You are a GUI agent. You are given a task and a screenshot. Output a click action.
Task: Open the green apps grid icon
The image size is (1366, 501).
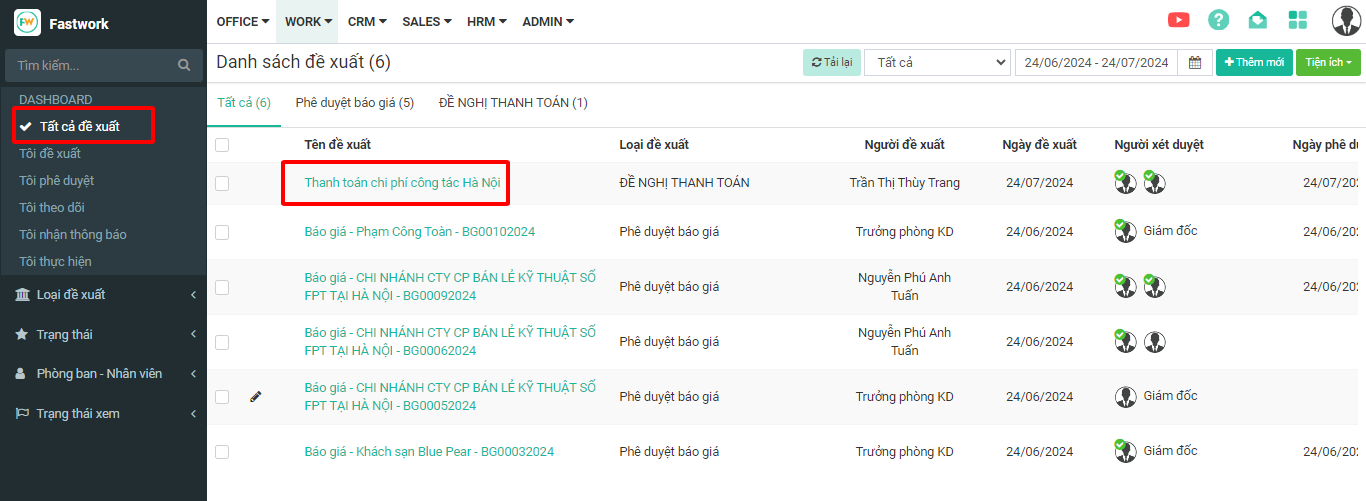(1298, 20)
